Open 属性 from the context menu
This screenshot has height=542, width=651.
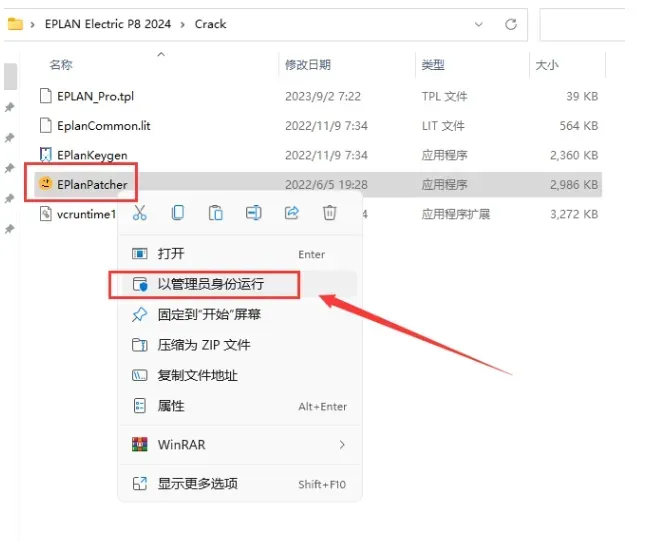(x=240, y=405)
